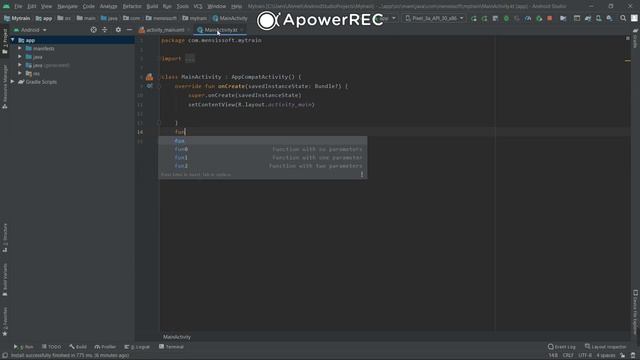Open the Layout Inspector

pos(605,347)
